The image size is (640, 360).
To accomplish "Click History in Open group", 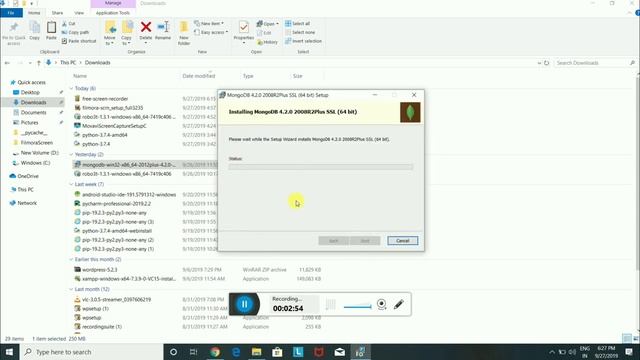I will tap(267, 42).
